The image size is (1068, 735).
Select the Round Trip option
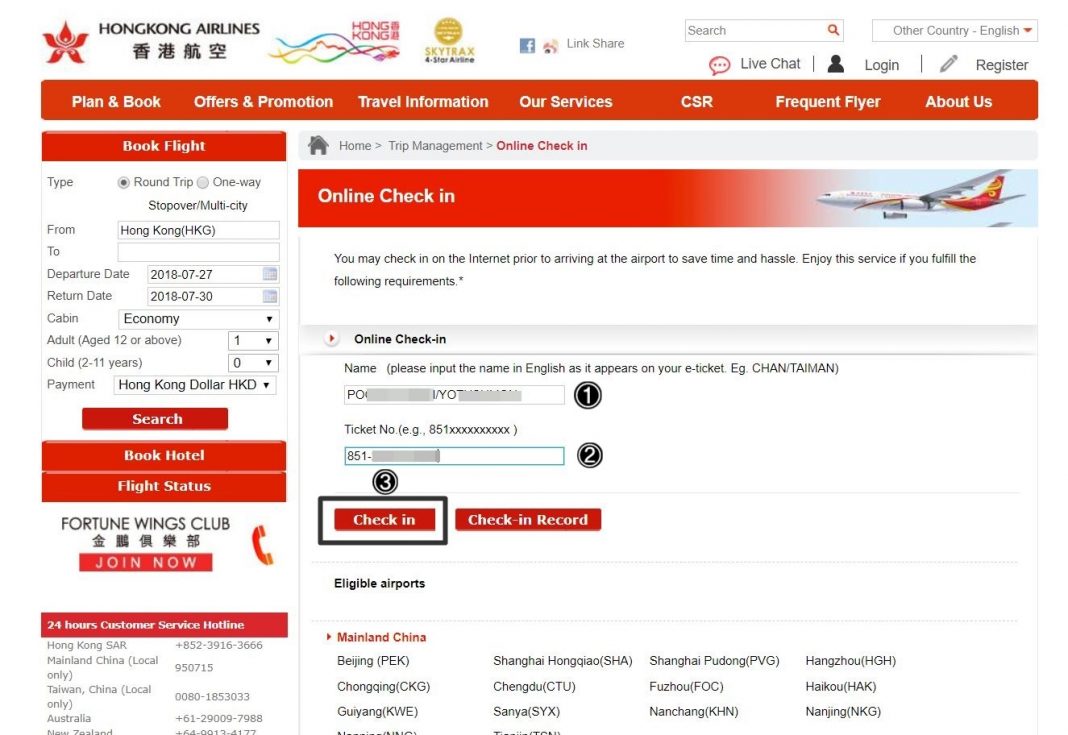123,183
